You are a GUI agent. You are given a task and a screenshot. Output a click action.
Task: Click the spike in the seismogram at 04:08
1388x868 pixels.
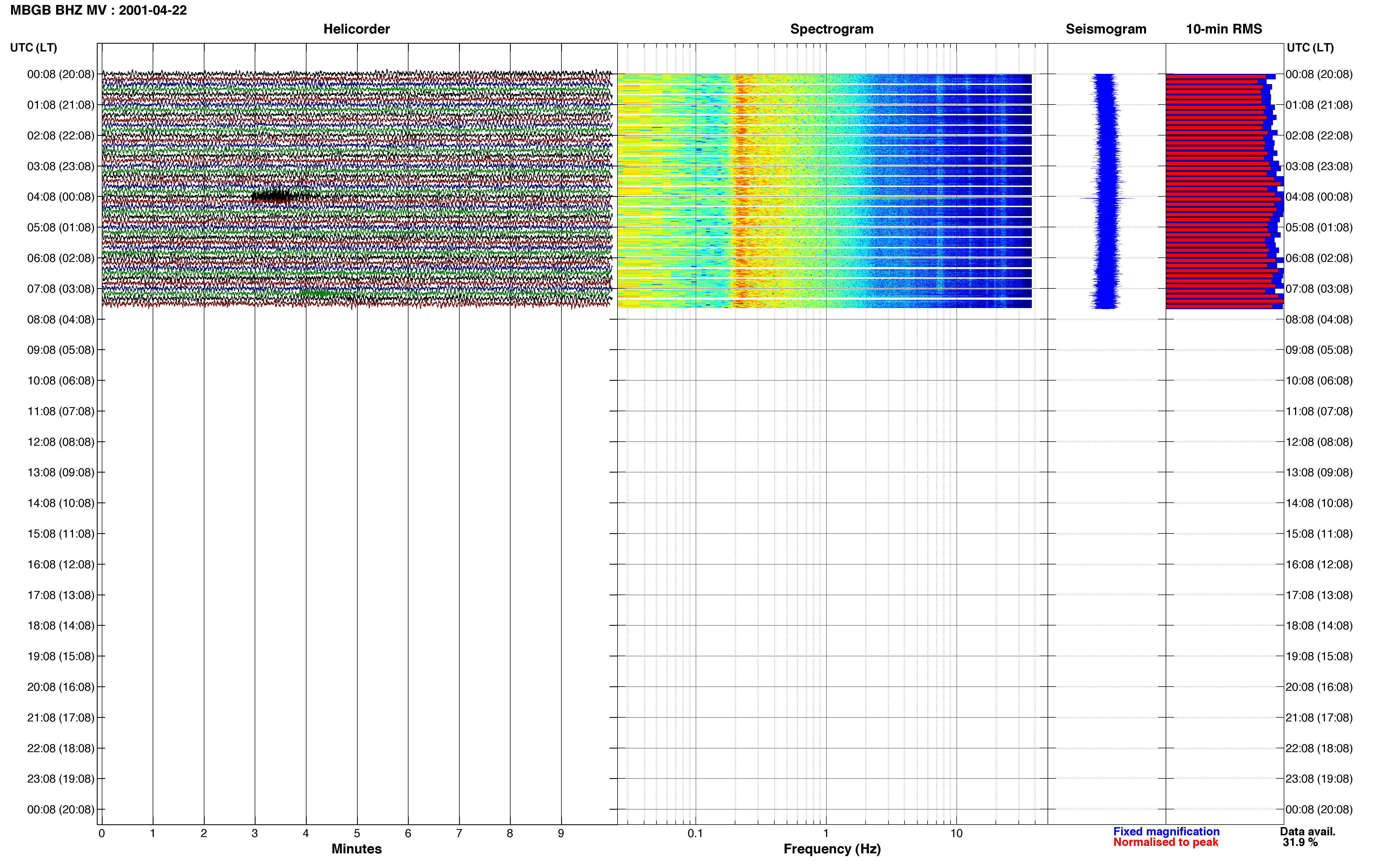pos(1106,199)
